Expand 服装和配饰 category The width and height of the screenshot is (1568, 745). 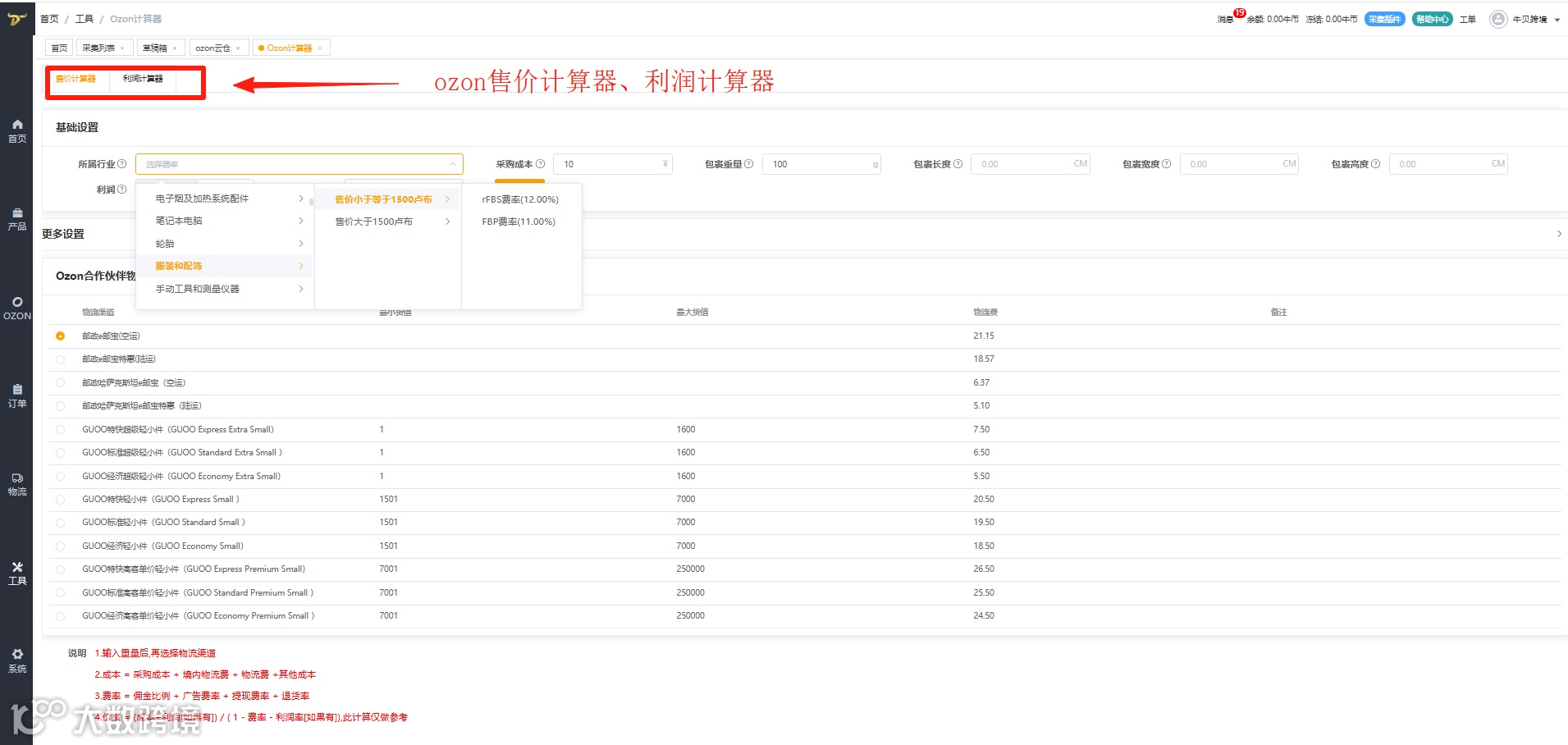pos(225,266)
